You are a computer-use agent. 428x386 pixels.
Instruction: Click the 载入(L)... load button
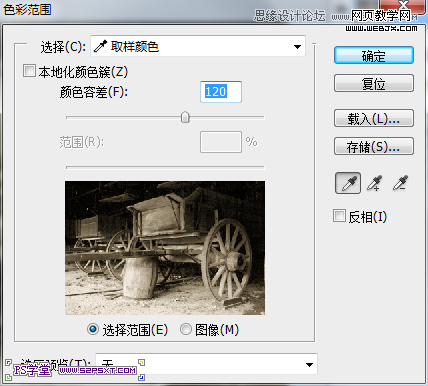coord(374,118)
